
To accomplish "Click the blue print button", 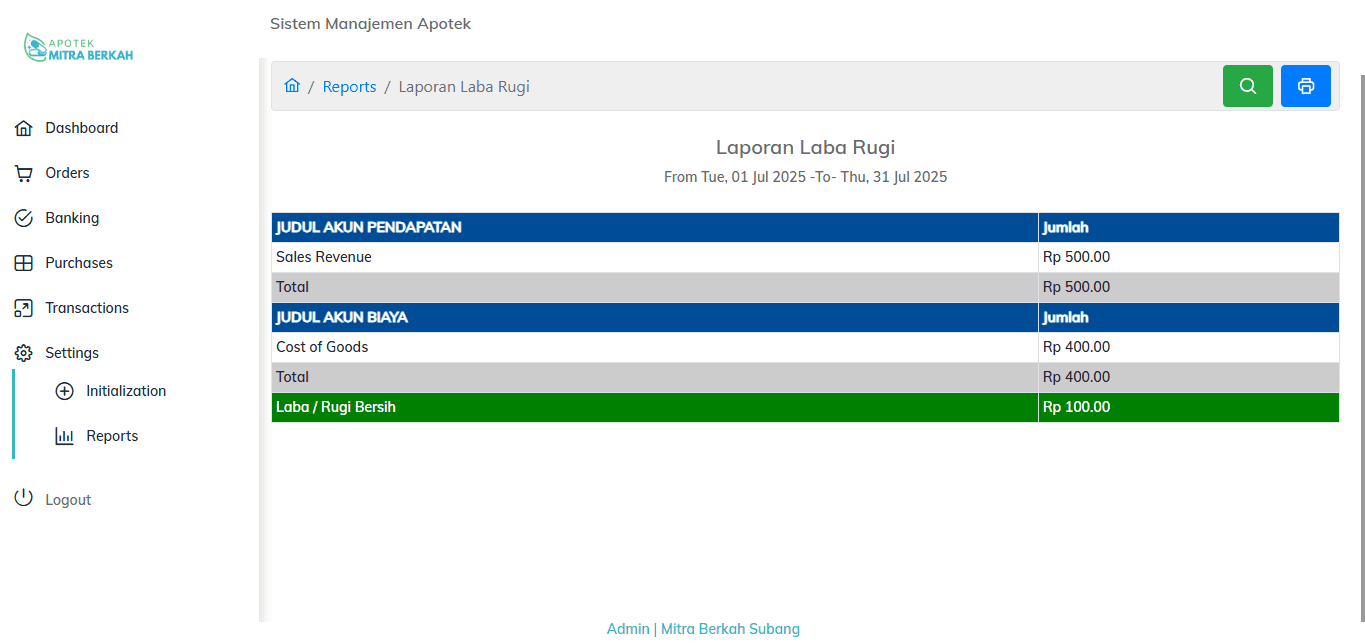I will [x=1305, y=86].
